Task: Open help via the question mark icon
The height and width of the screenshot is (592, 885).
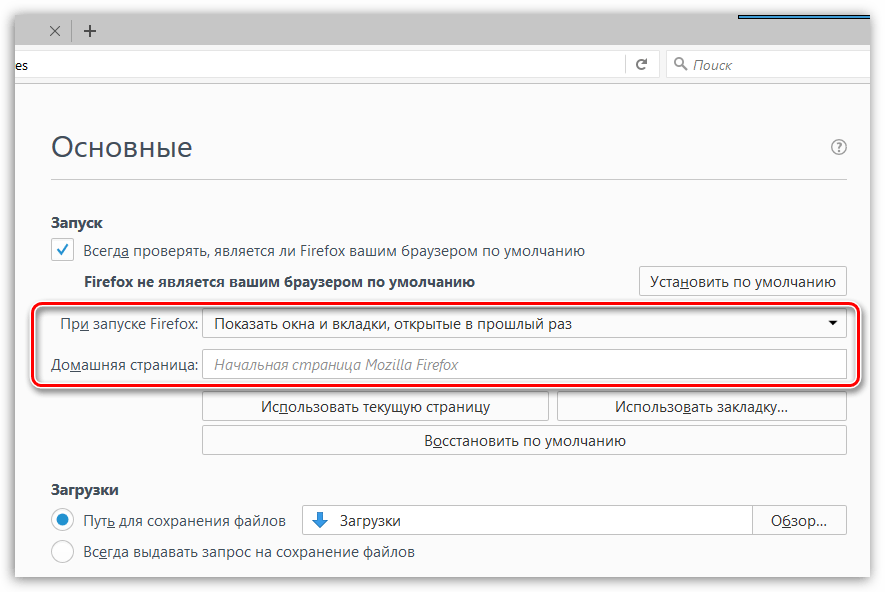Action: point(839,147)
